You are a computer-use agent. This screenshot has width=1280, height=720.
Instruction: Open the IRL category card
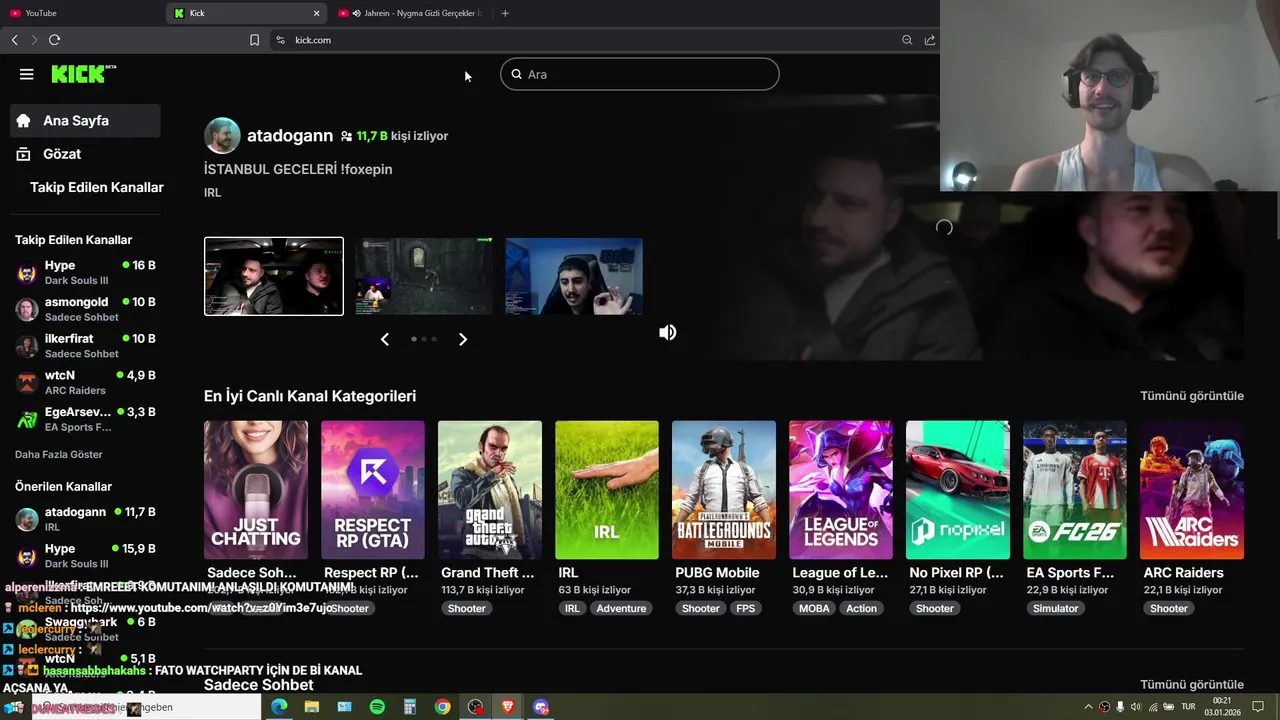(x=607, y=490)
